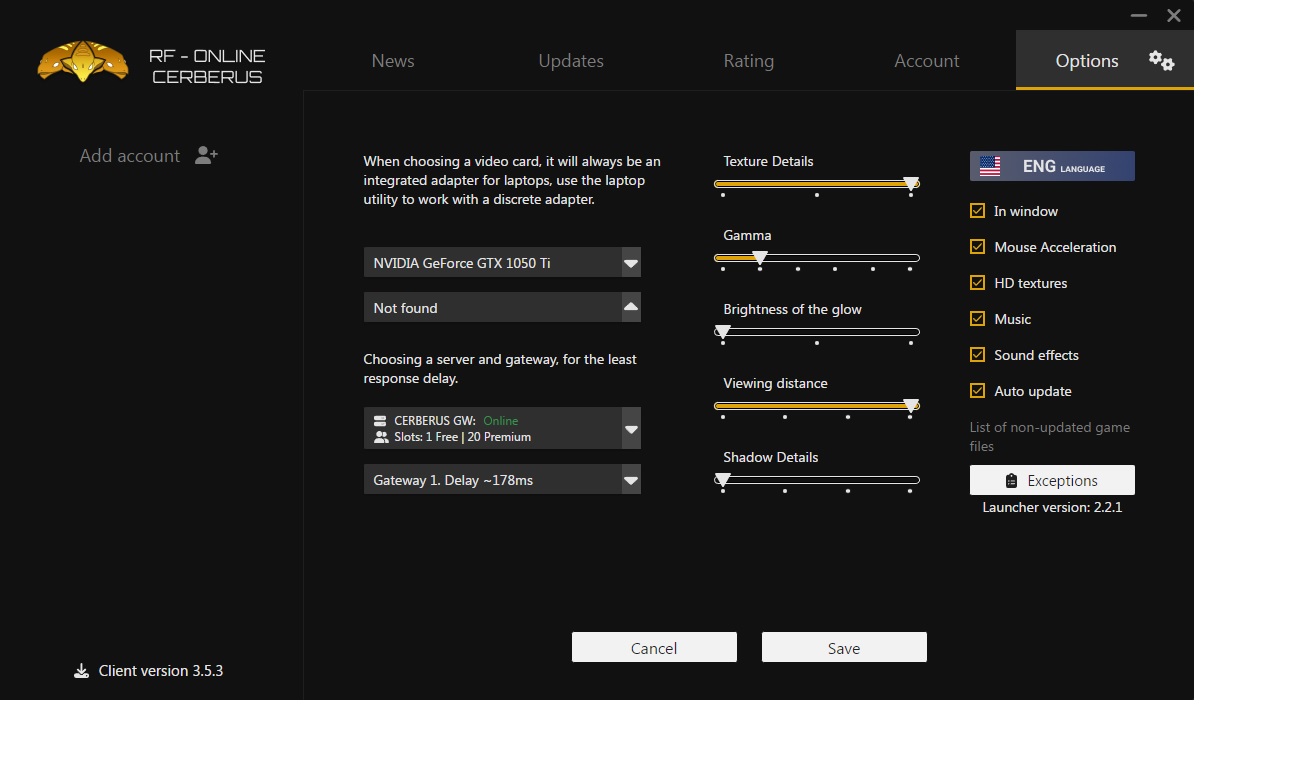Screen dimensions: 1300x780
Task: Click the Viewing distance slider handle
Action: pos(911,406)
